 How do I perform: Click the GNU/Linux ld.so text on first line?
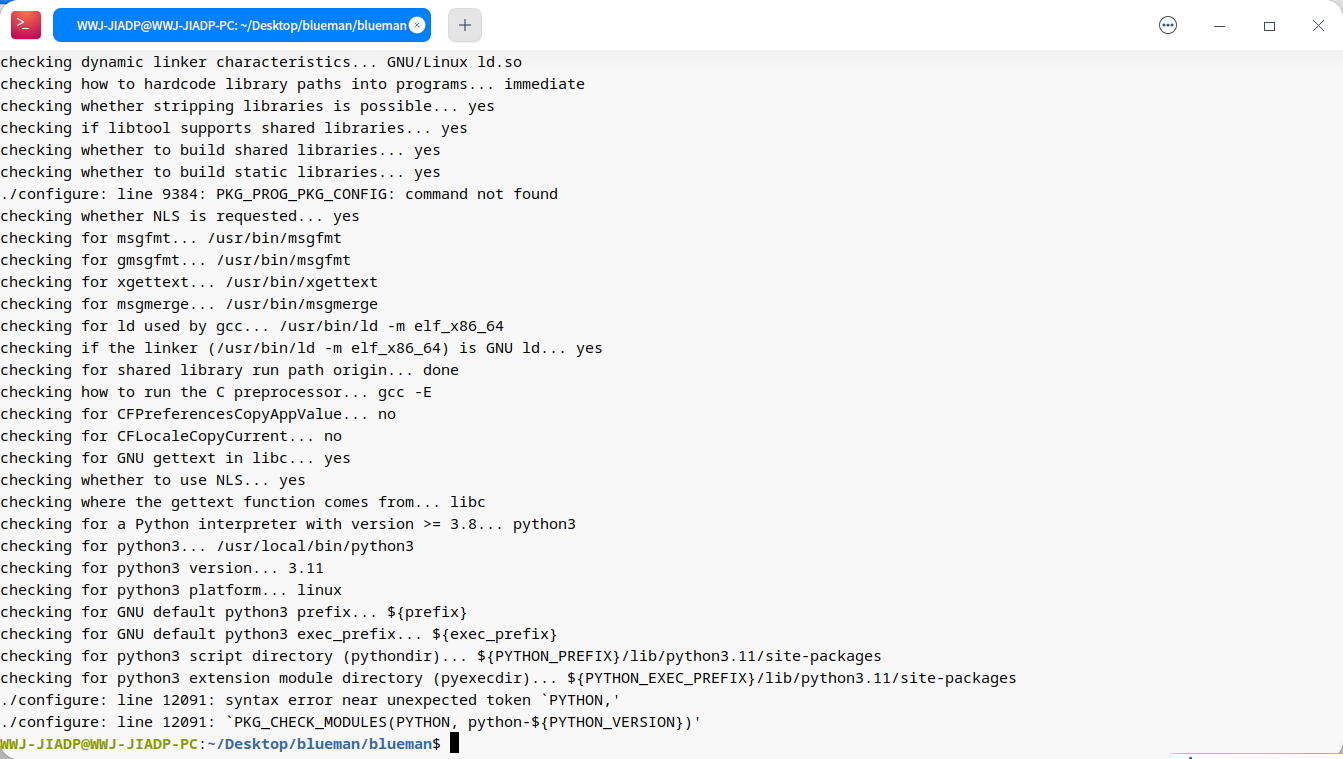click(x=454, y=62)
